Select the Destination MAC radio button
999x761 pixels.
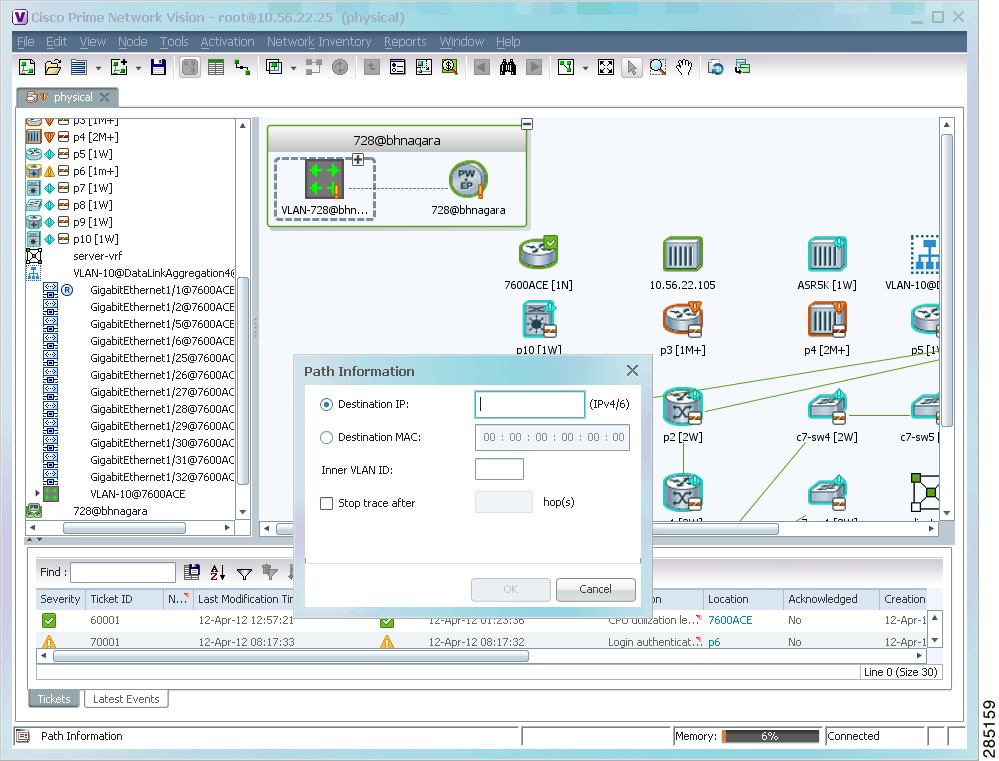[326, 437]
